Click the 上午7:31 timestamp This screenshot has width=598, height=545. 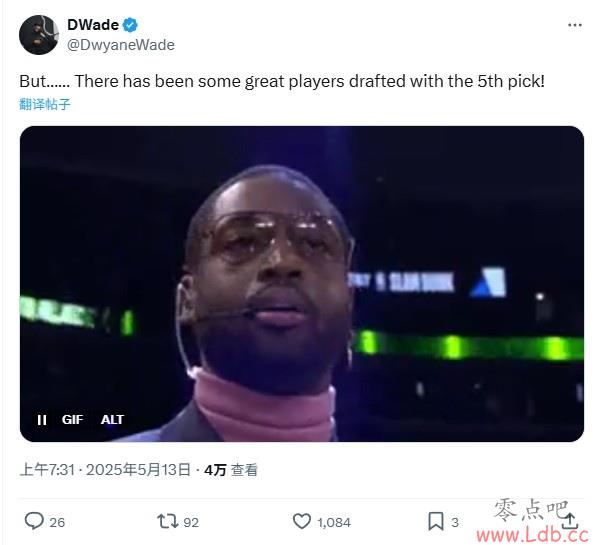pyautogui.click(x=47, y=469)
